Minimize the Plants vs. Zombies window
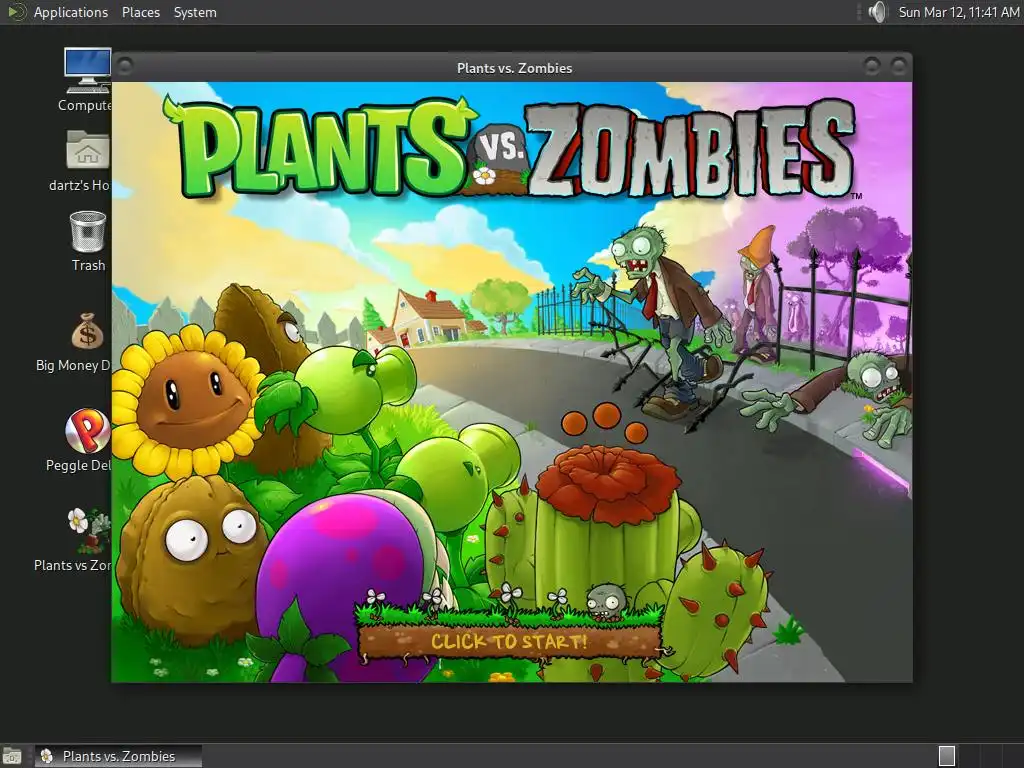Viewport: 1024px width, 768px height. [x=872, y=65]
